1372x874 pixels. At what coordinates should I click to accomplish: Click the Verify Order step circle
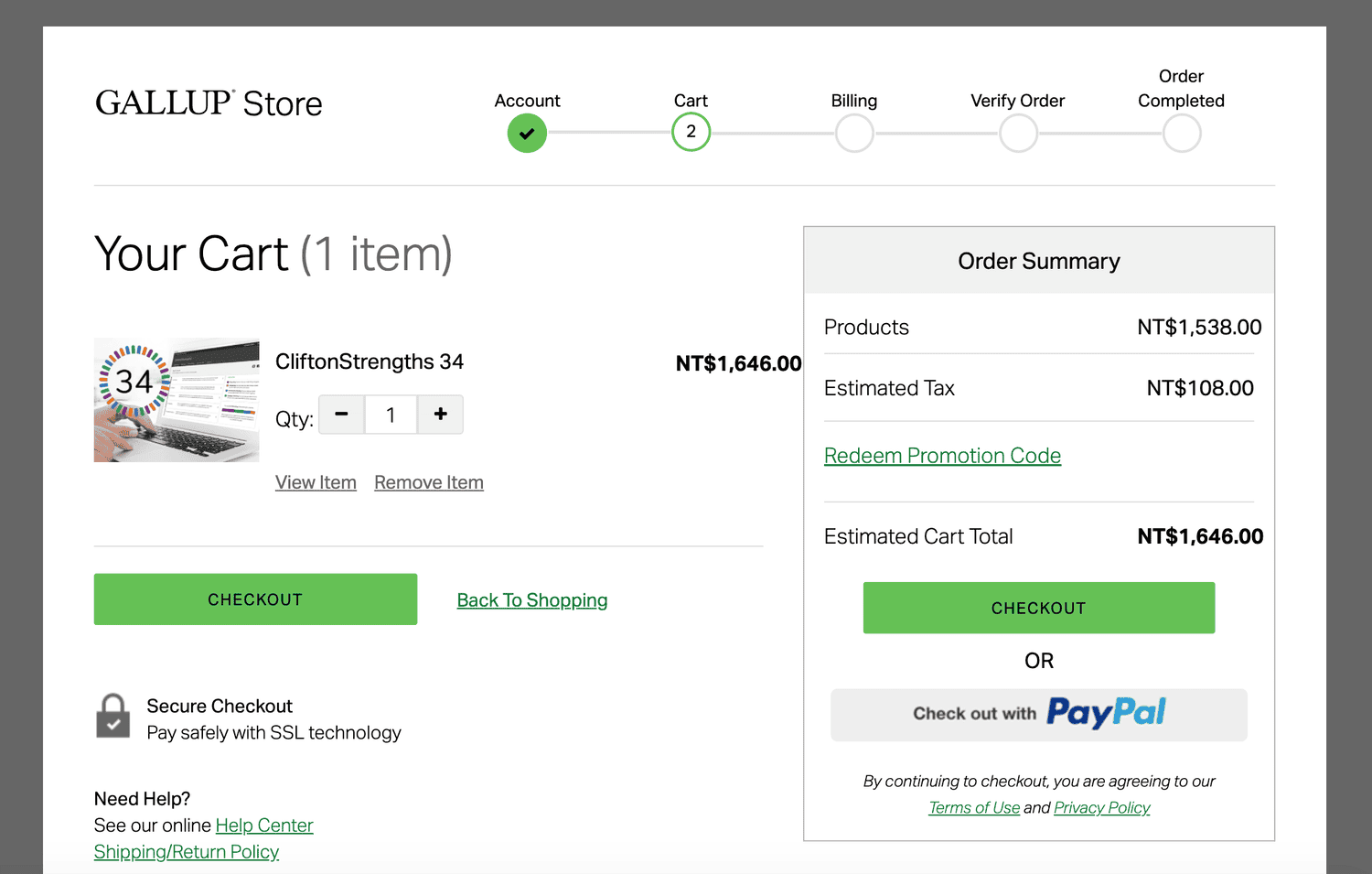1018,134
